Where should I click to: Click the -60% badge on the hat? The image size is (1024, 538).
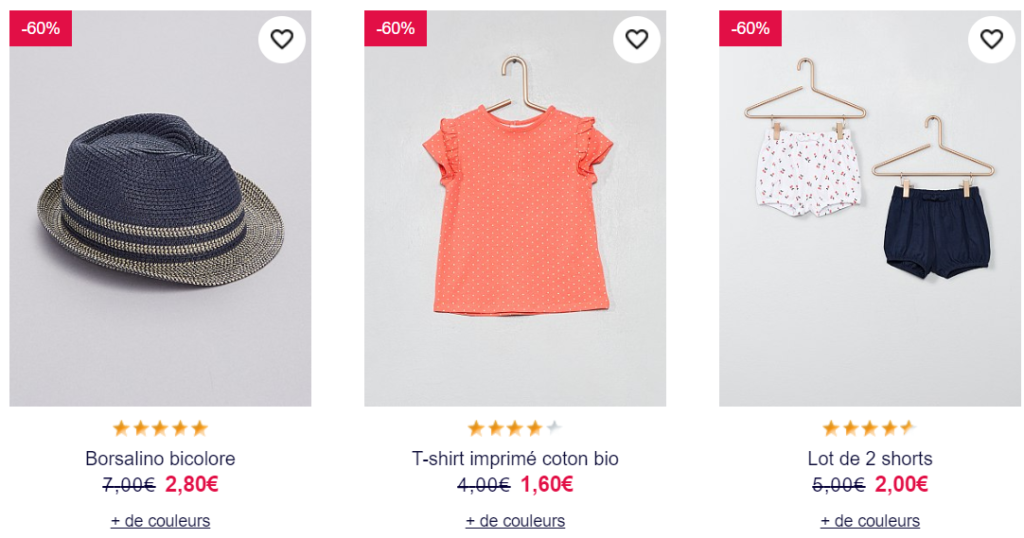tap(41, 28)
